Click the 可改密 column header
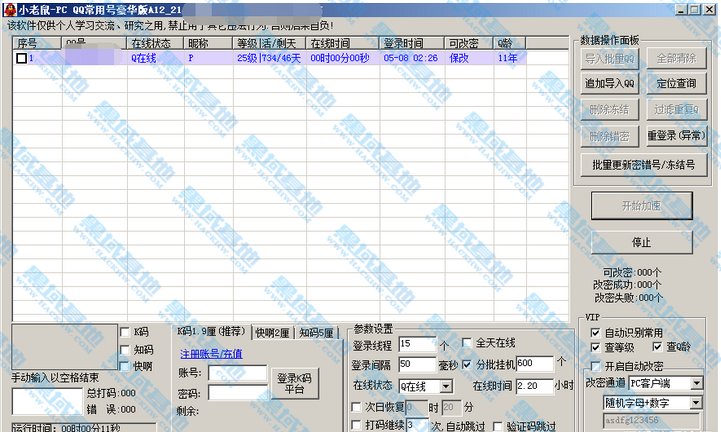721x432 pixels. [469, 43]
